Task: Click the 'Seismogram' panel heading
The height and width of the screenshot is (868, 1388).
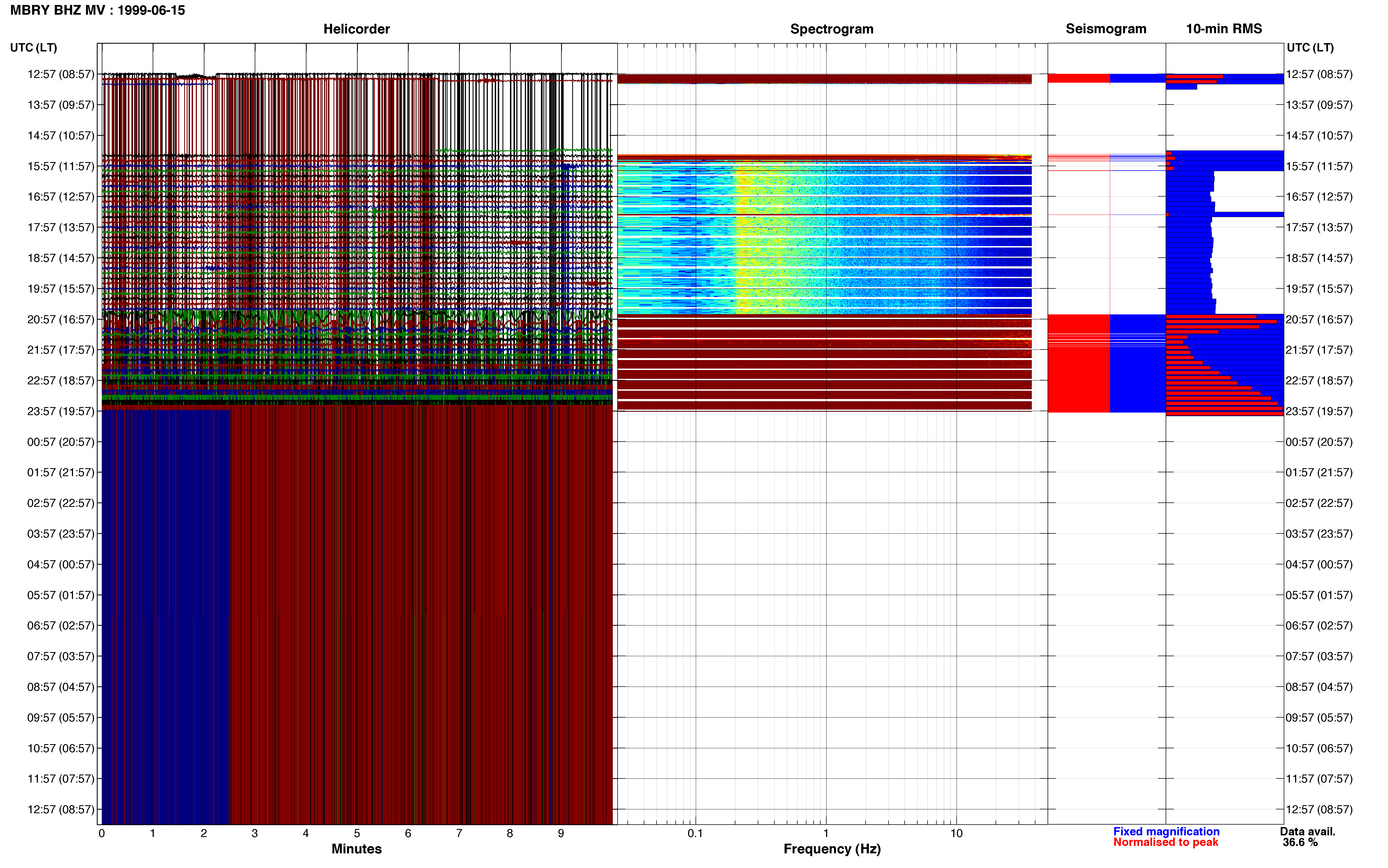Action: coord(1106,29)
